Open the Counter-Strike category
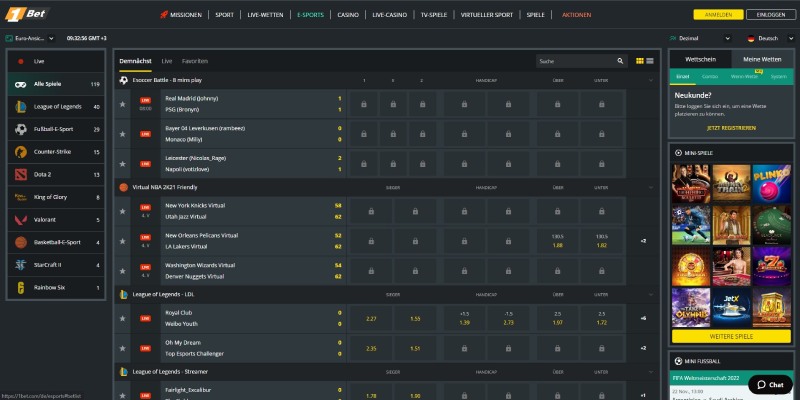 point(56,152)
